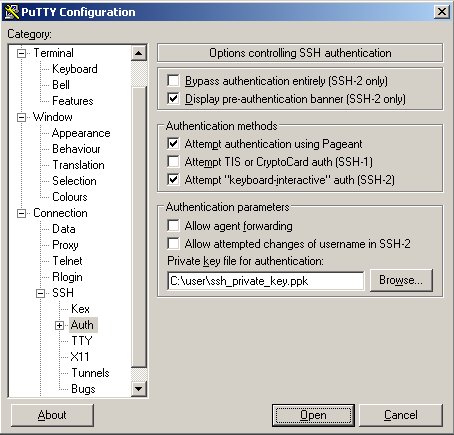
Task: Expand the Auth node plus box
Action: point(59,325)
